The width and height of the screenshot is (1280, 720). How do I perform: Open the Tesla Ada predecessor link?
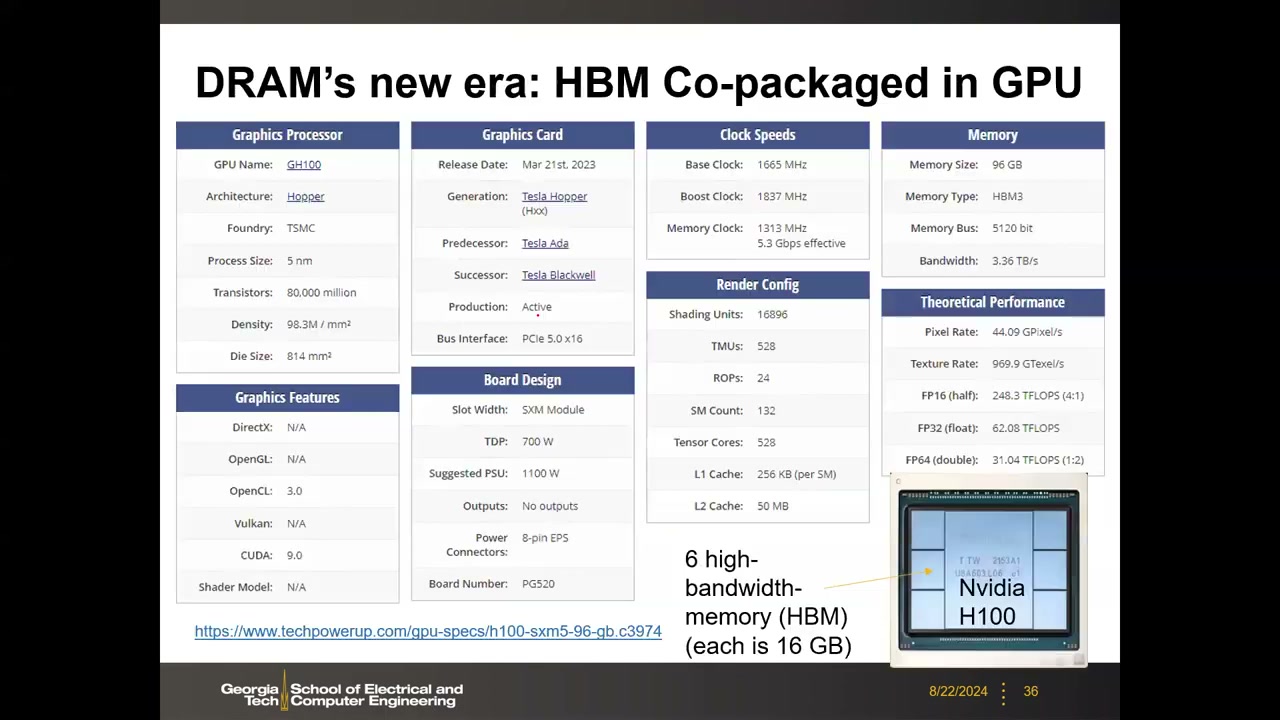pos(545,243)
